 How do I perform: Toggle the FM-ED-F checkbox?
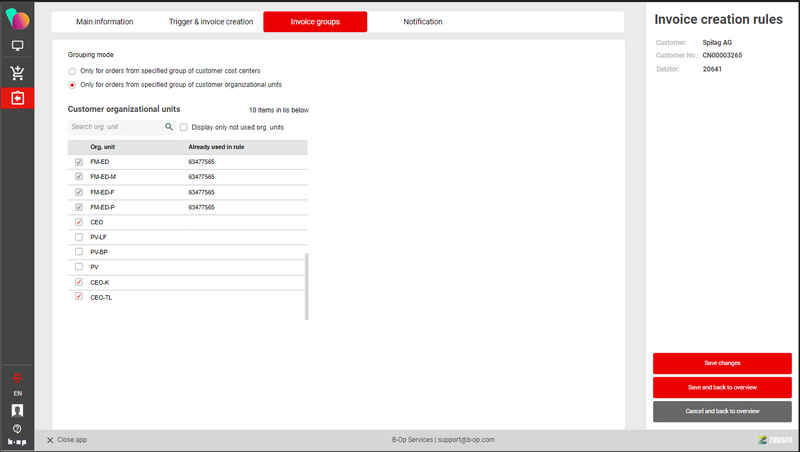click(79, 192)
